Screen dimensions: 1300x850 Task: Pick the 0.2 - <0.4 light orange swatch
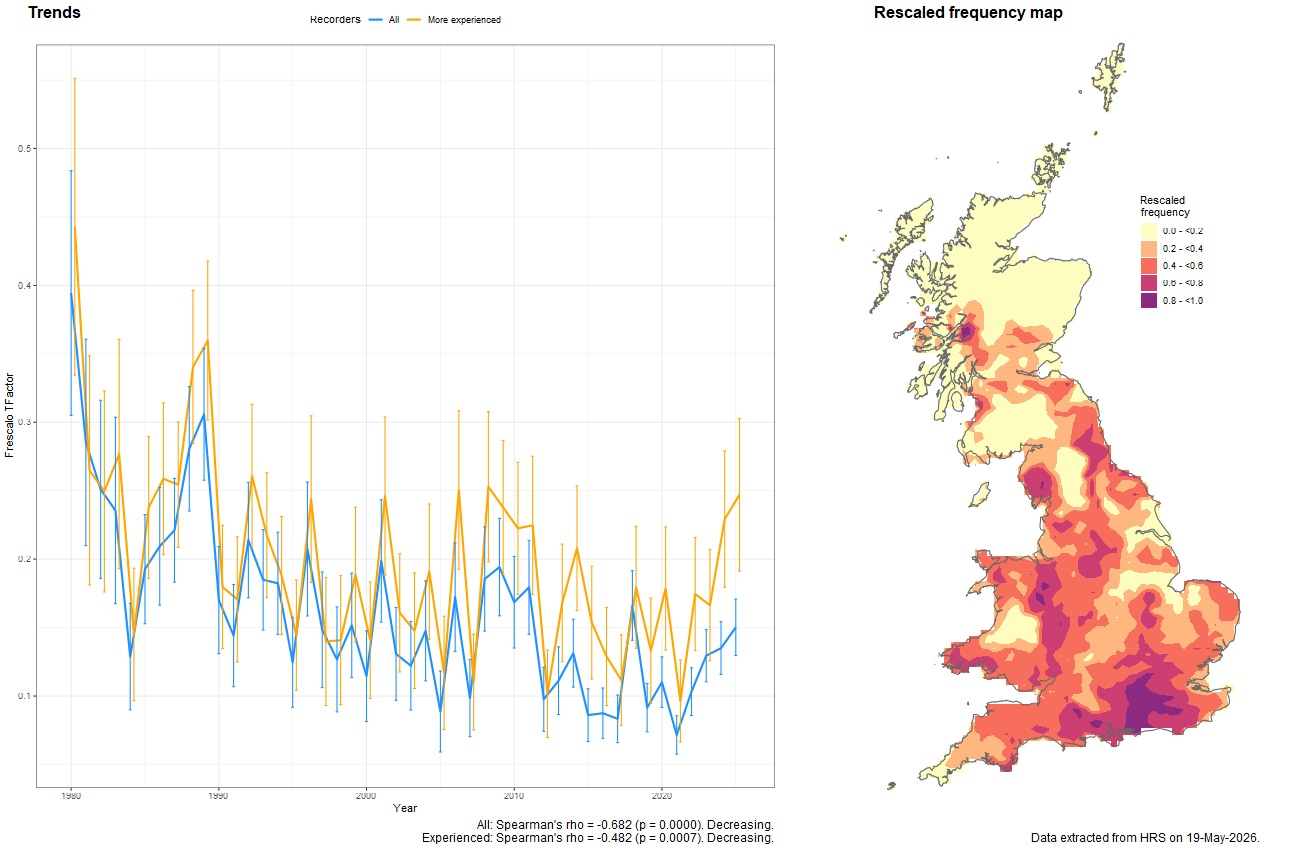click(1149, 248)
